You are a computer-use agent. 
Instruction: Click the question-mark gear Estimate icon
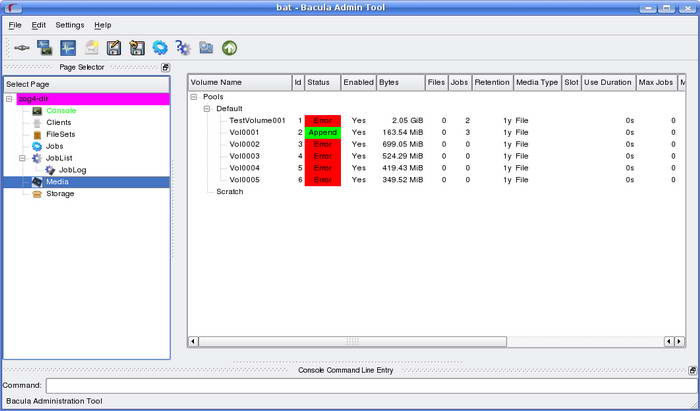click(183, 48)
